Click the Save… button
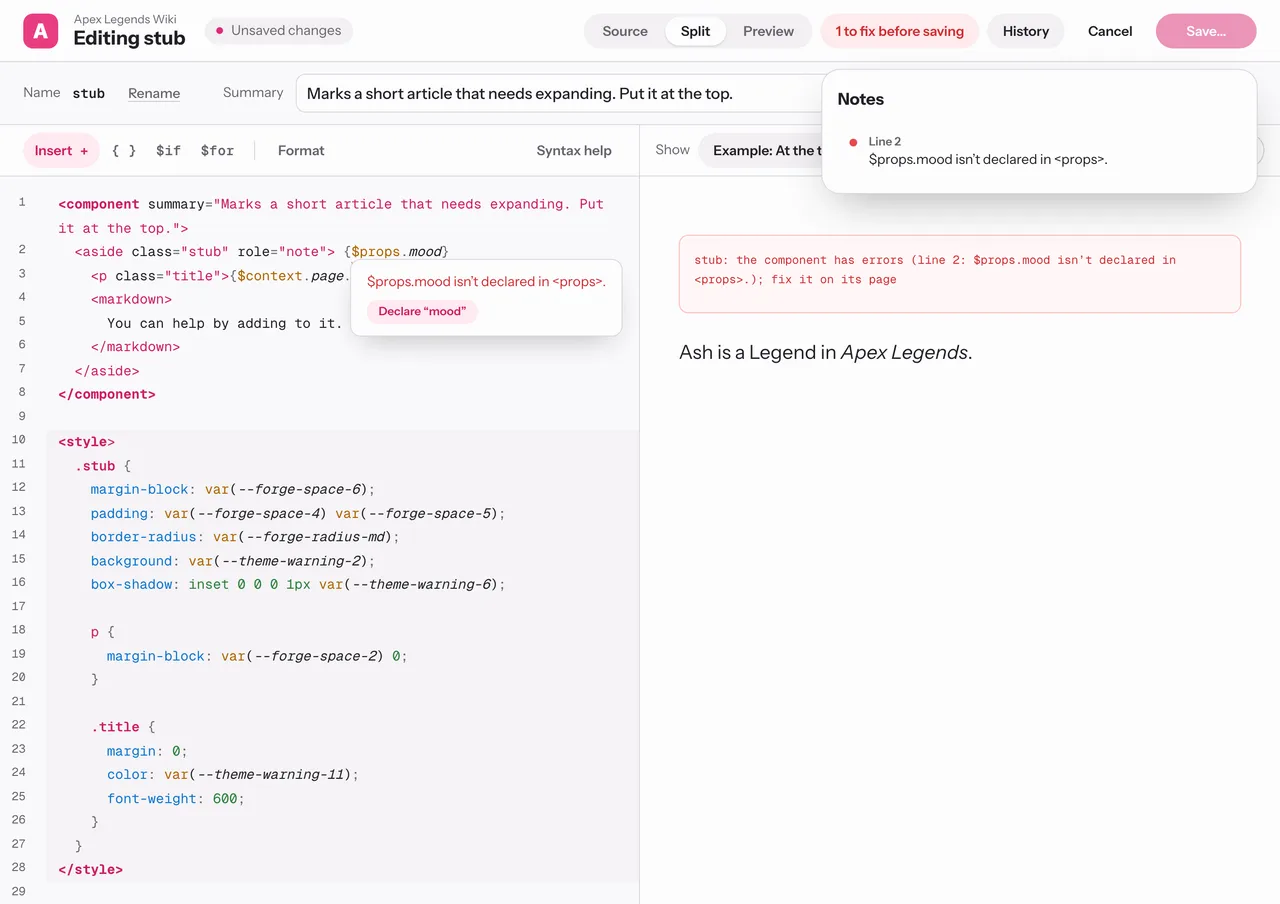Screen dimensions: 1280x904 pos(1206,31)
